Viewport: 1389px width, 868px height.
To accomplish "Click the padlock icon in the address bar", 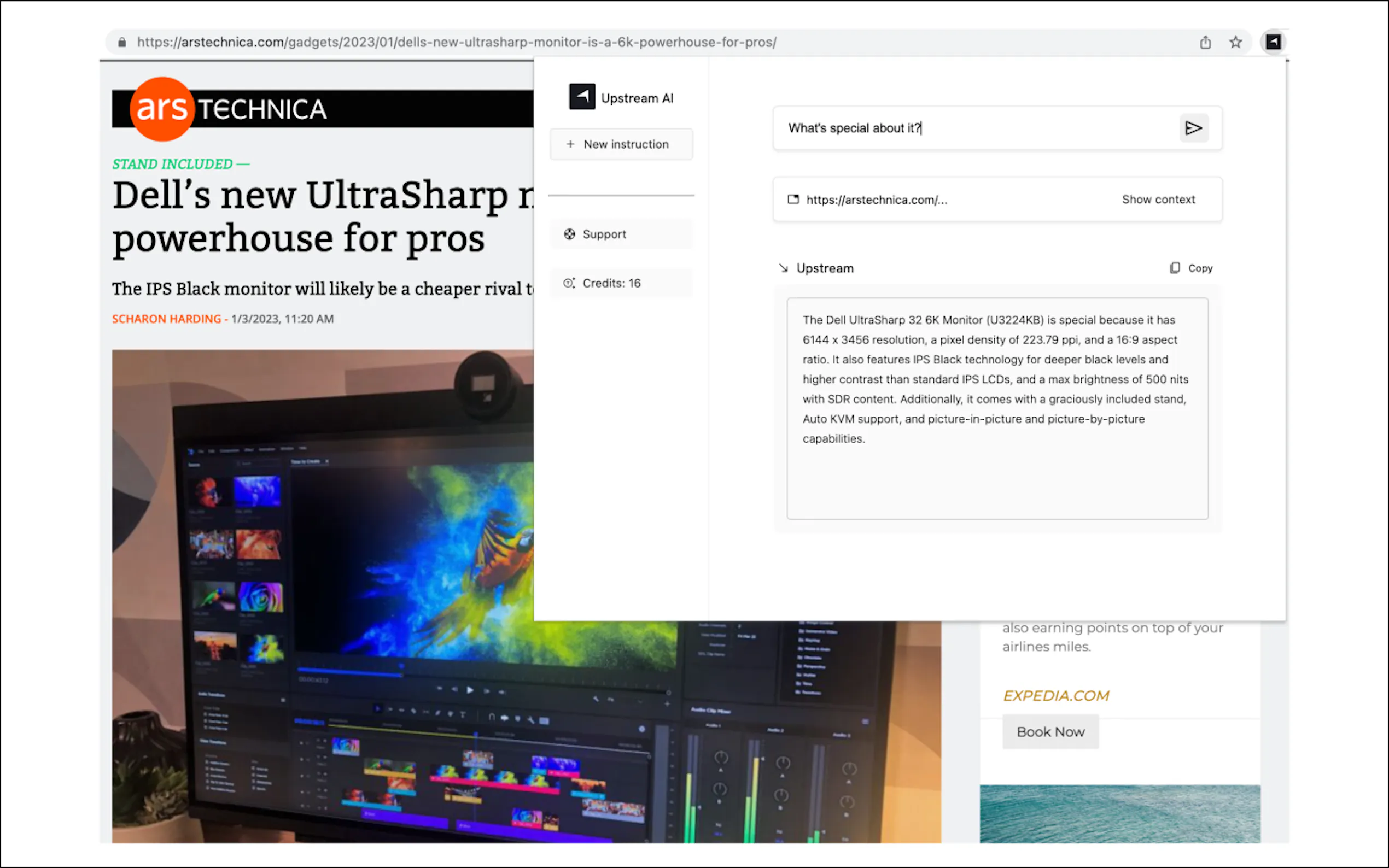I will (122, 42).
